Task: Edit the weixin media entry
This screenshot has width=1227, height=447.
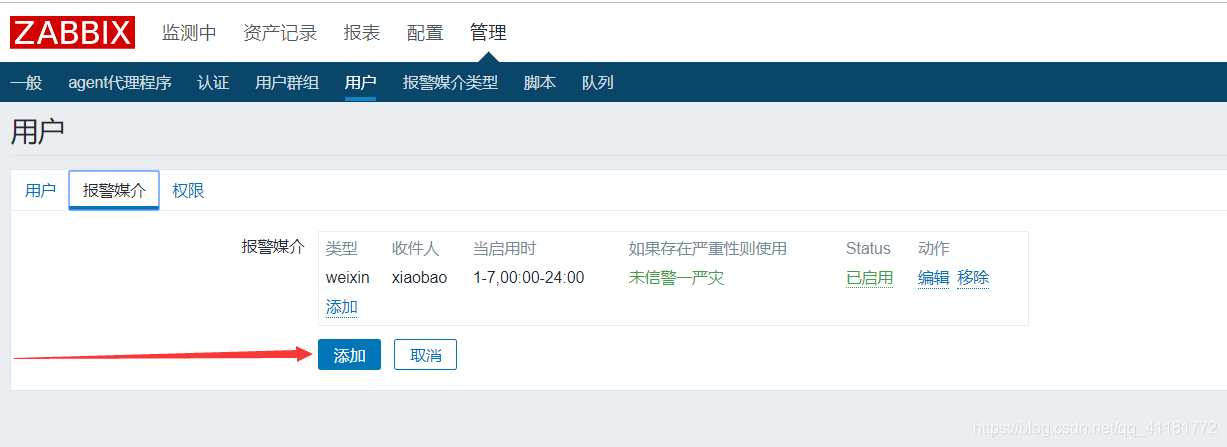Action: click(934, 278)
